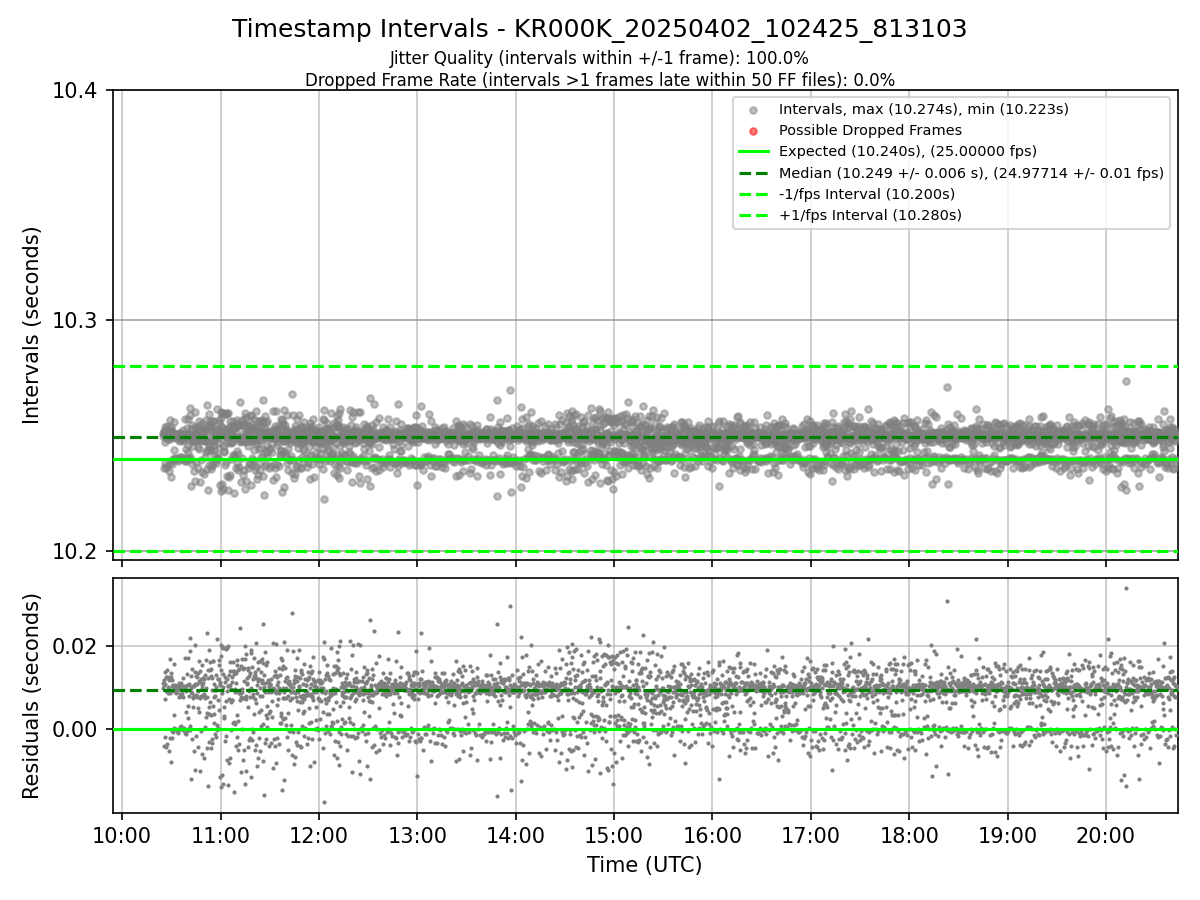Viewport: 1200px width, 900px height.
Task: Click the 10.2 y-axis tick label
Action: (75, 552)
